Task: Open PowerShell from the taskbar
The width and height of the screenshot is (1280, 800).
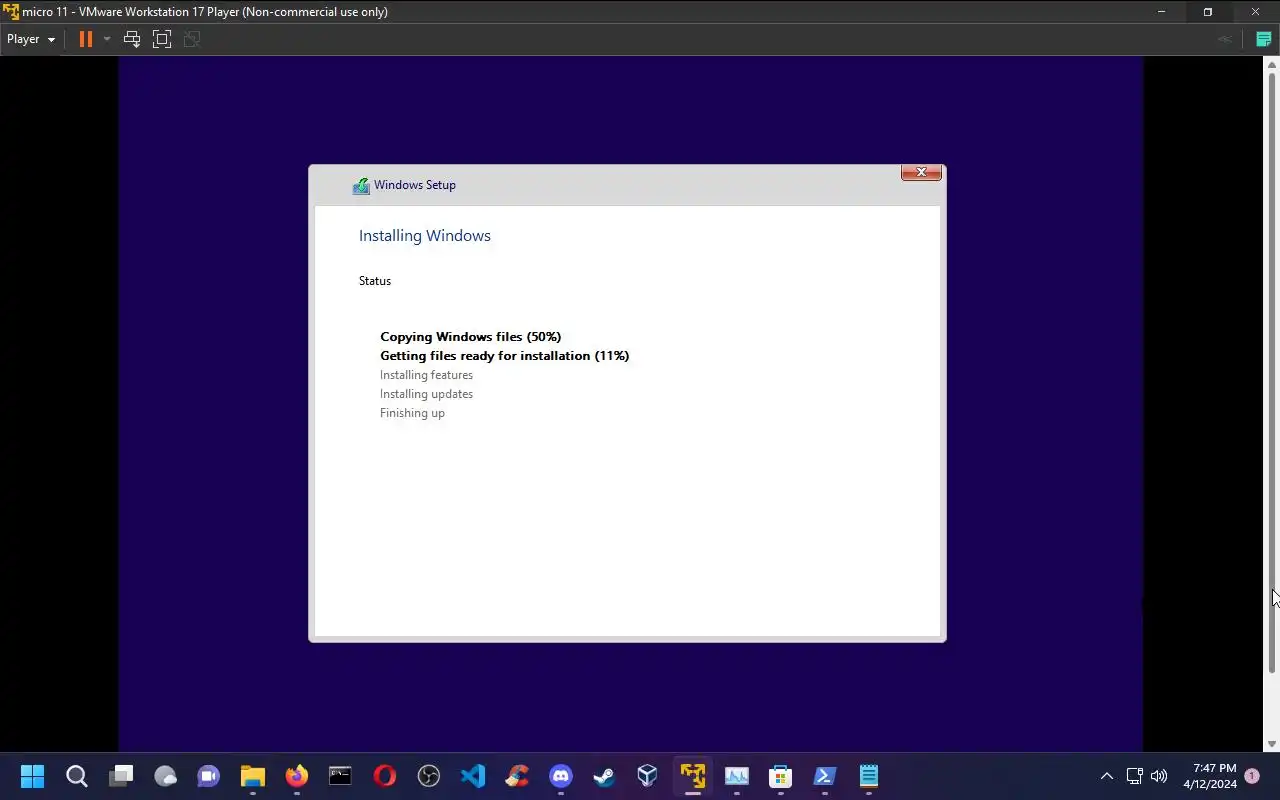Action: (x=825, y=776)
